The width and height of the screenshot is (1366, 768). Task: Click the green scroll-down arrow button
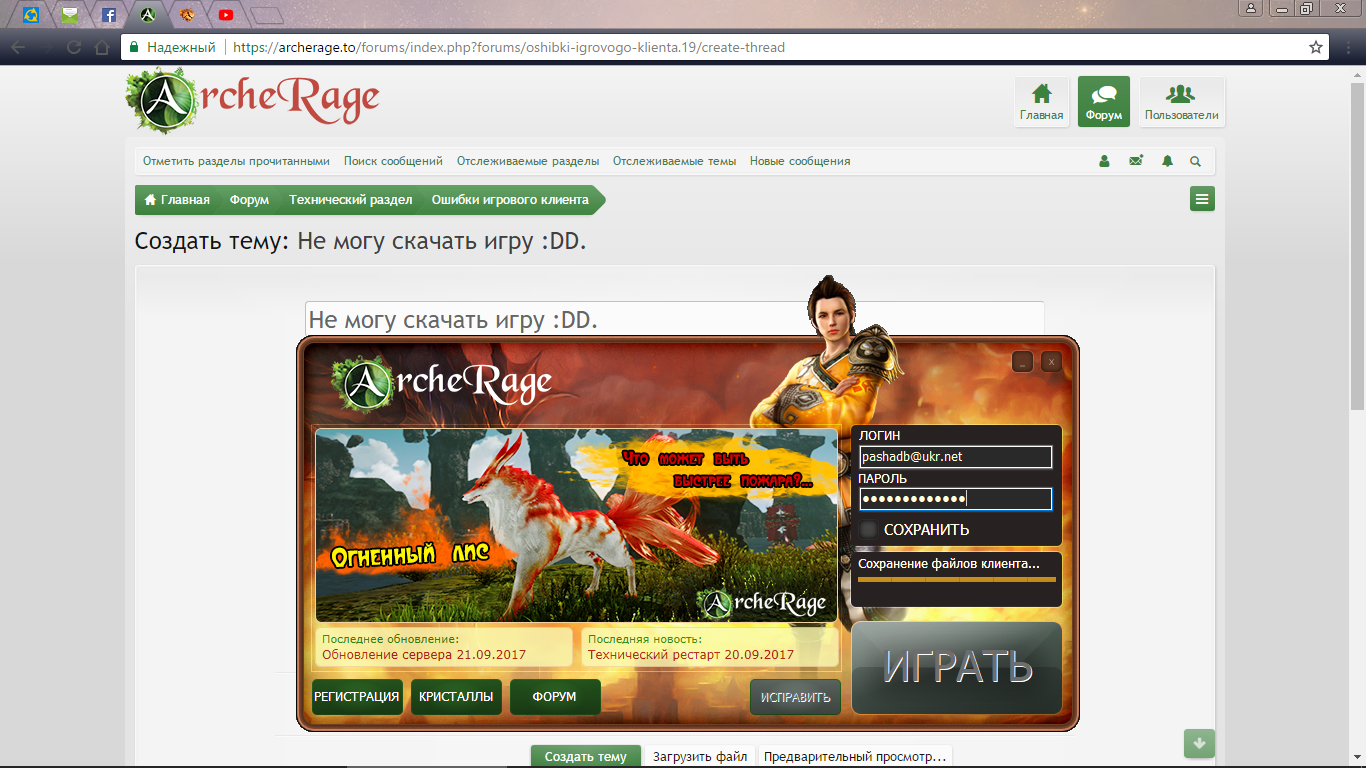pyautogui.click(x=1199, y=743)
